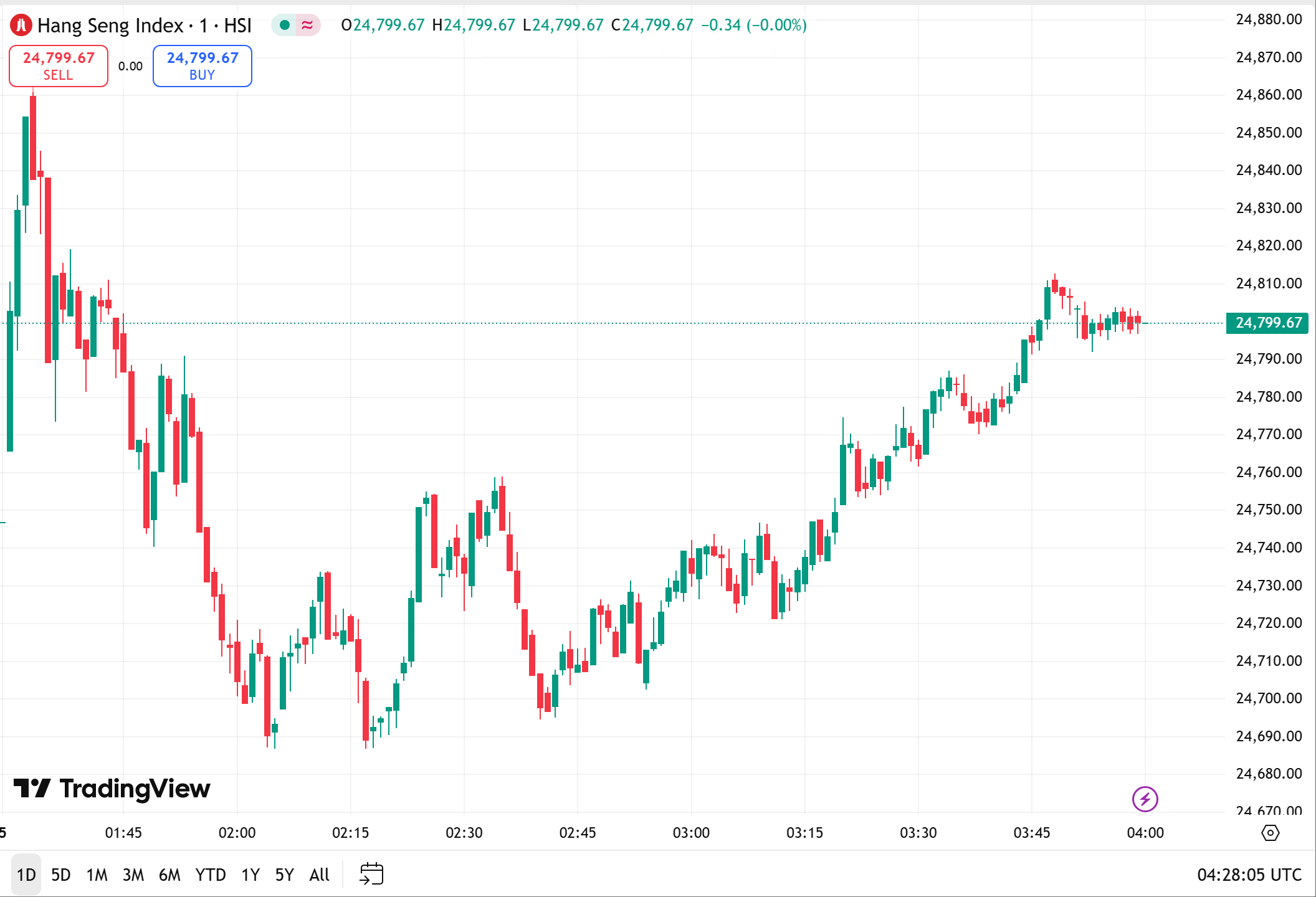Image resolution: width=1316 pixels, height=897 pixels.
Task: Open the go-to-date calendar icon
Action: pyautogui.click(x=371, y=874)
